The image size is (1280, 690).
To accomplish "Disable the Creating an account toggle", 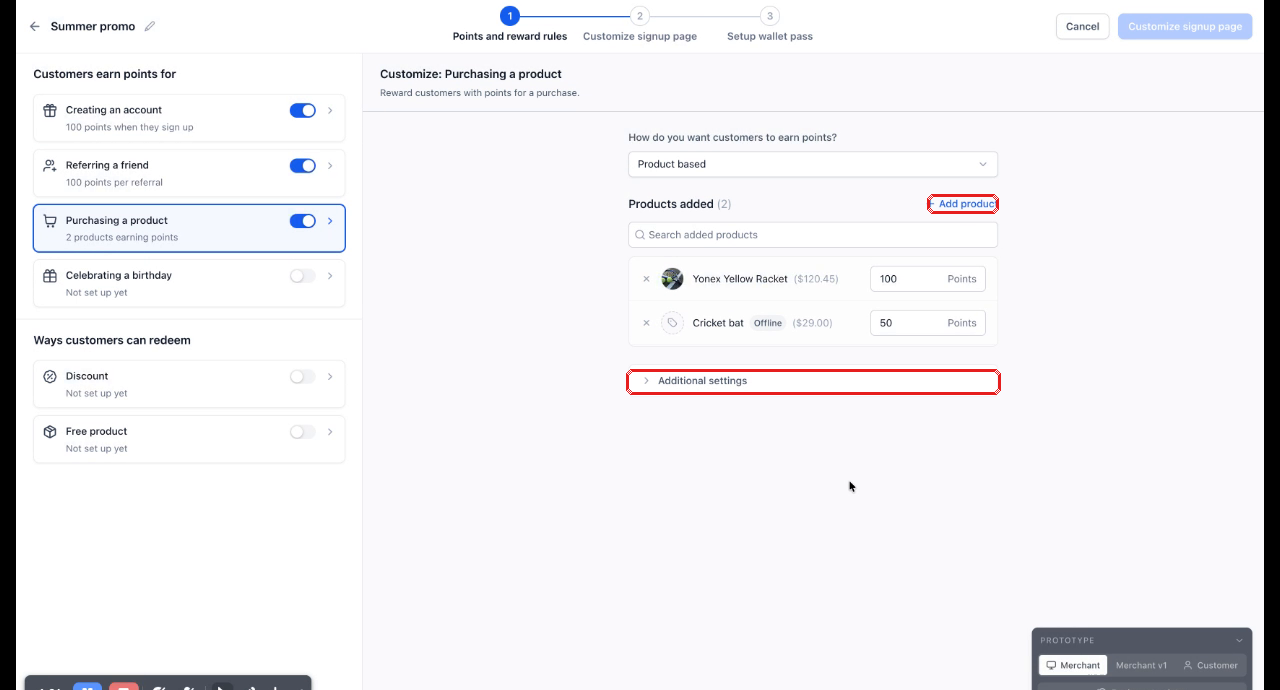I will tap(303, 111).
